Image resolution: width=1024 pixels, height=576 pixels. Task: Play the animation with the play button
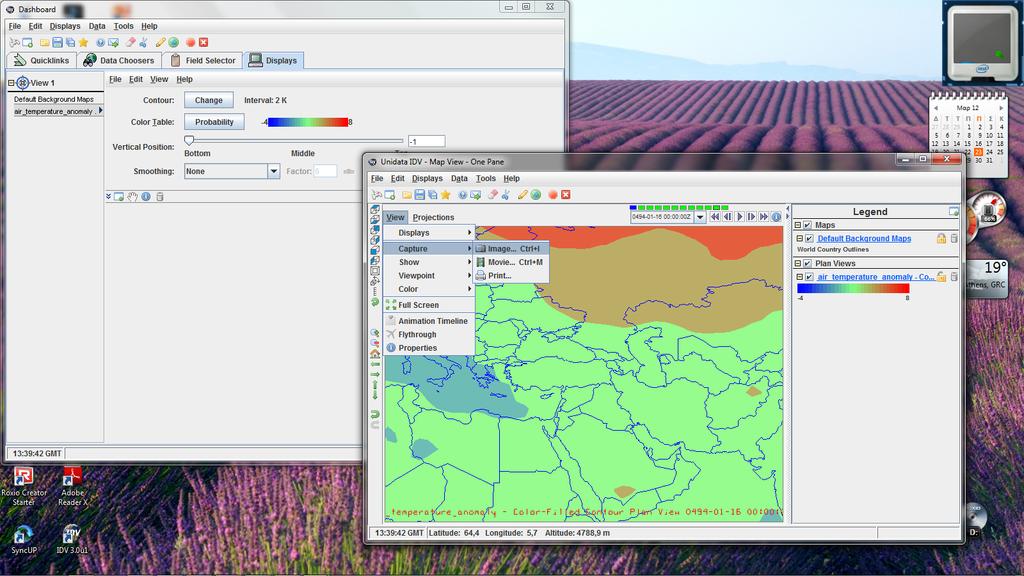pos(739,217)
